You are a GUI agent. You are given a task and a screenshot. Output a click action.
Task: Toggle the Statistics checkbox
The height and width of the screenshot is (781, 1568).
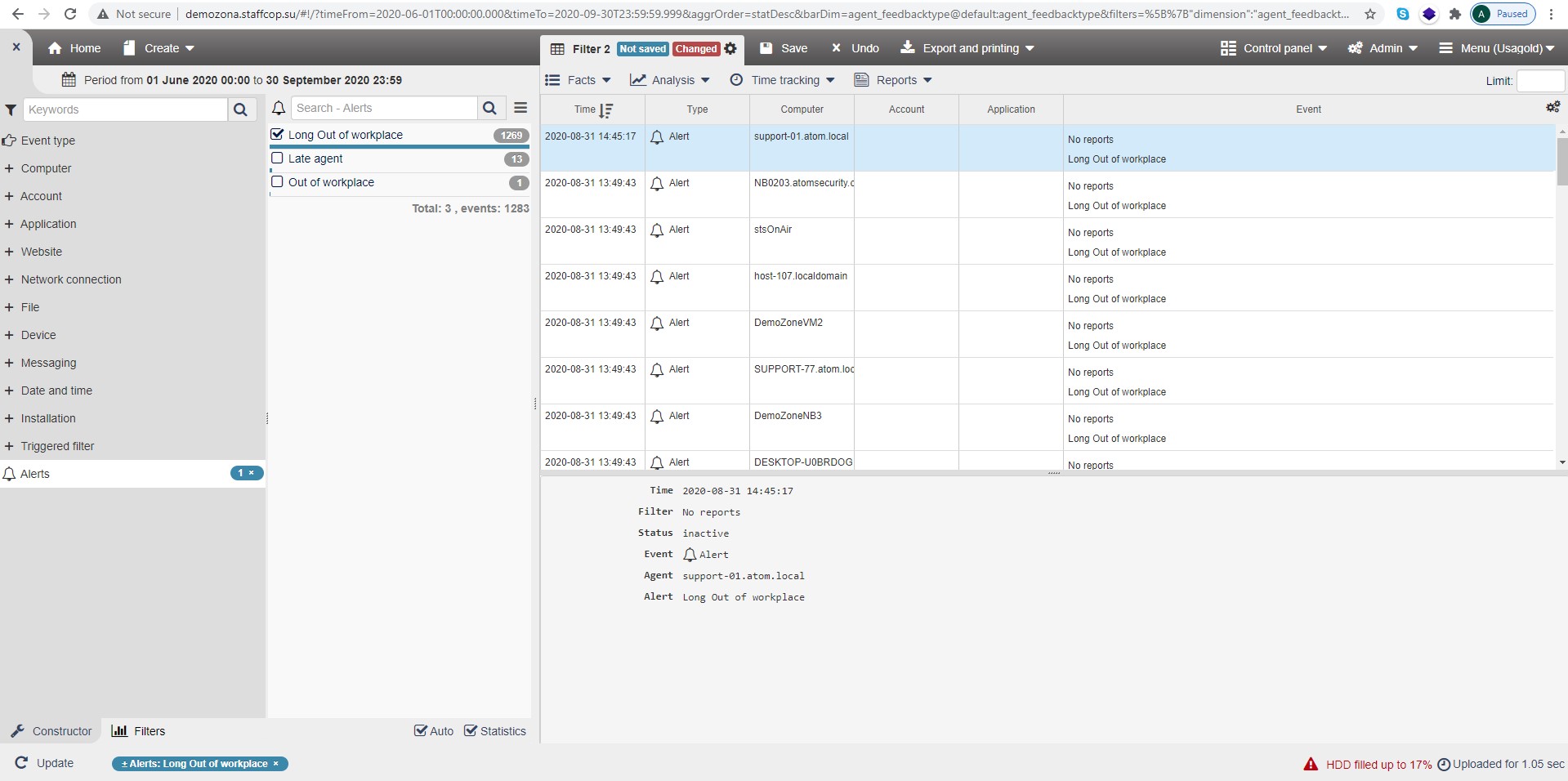pos(471,731)
